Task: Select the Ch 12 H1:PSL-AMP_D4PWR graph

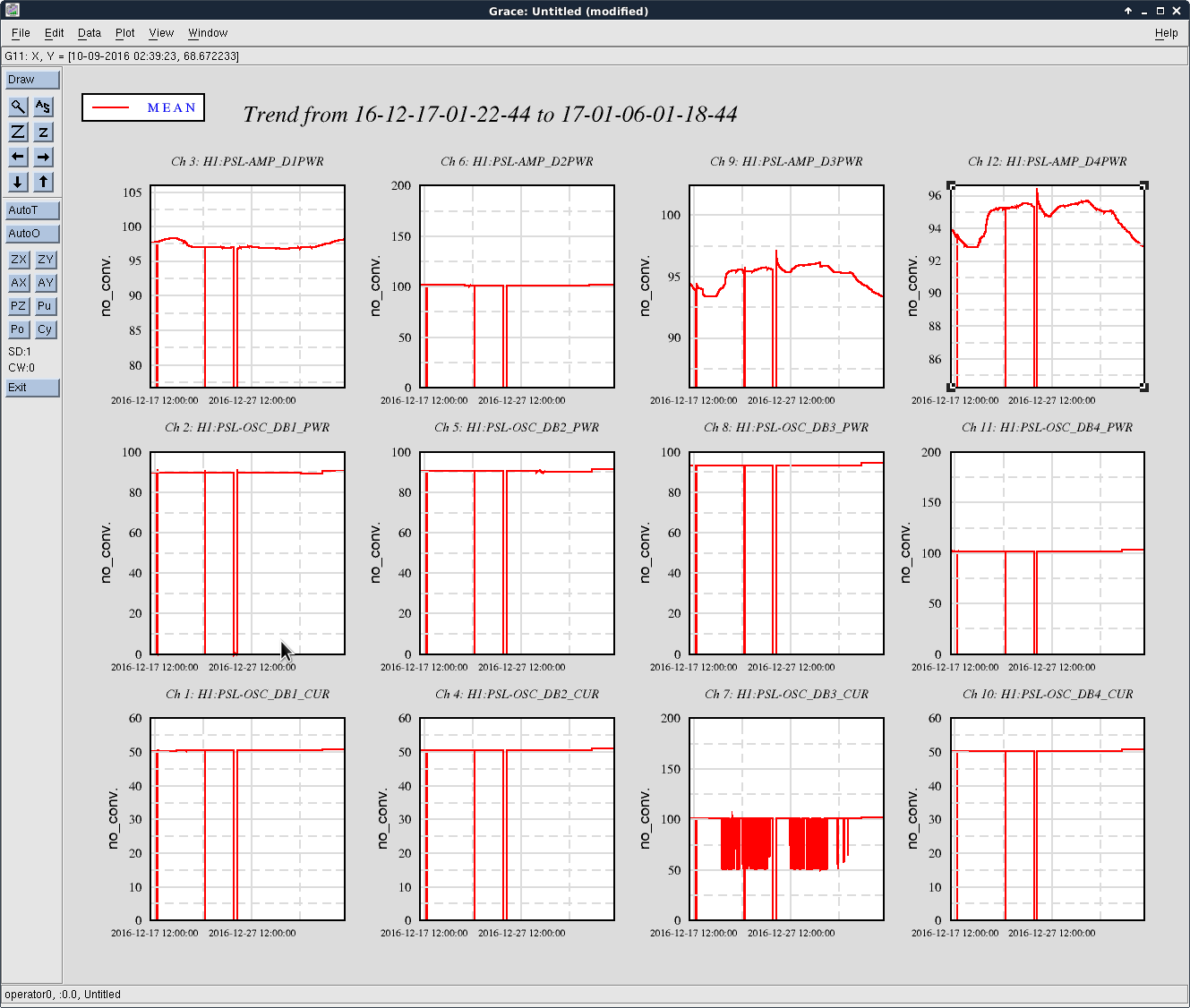Action: tap(1048, 286)
